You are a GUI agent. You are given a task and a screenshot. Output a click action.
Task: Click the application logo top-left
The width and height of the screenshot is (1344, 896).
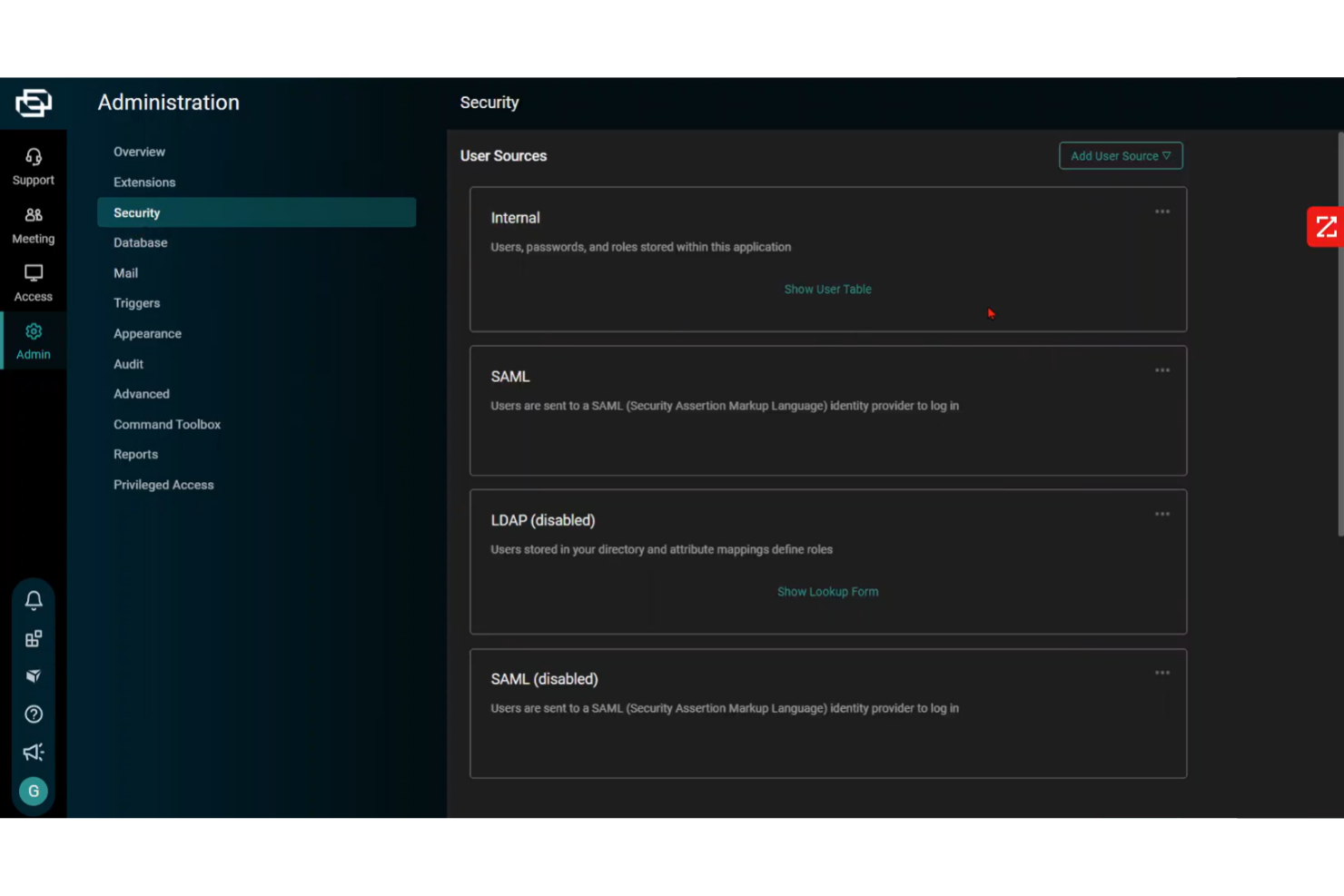pos(34,103)
